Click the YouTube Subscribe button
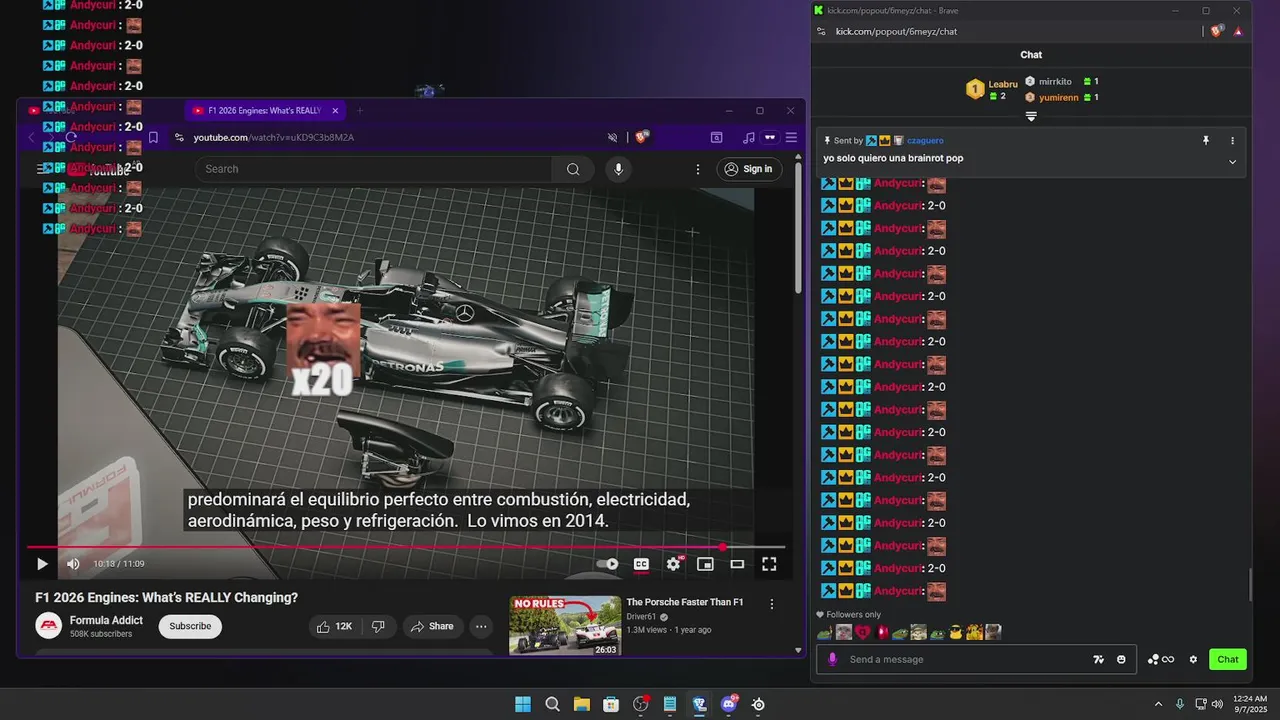 point(190,626)
